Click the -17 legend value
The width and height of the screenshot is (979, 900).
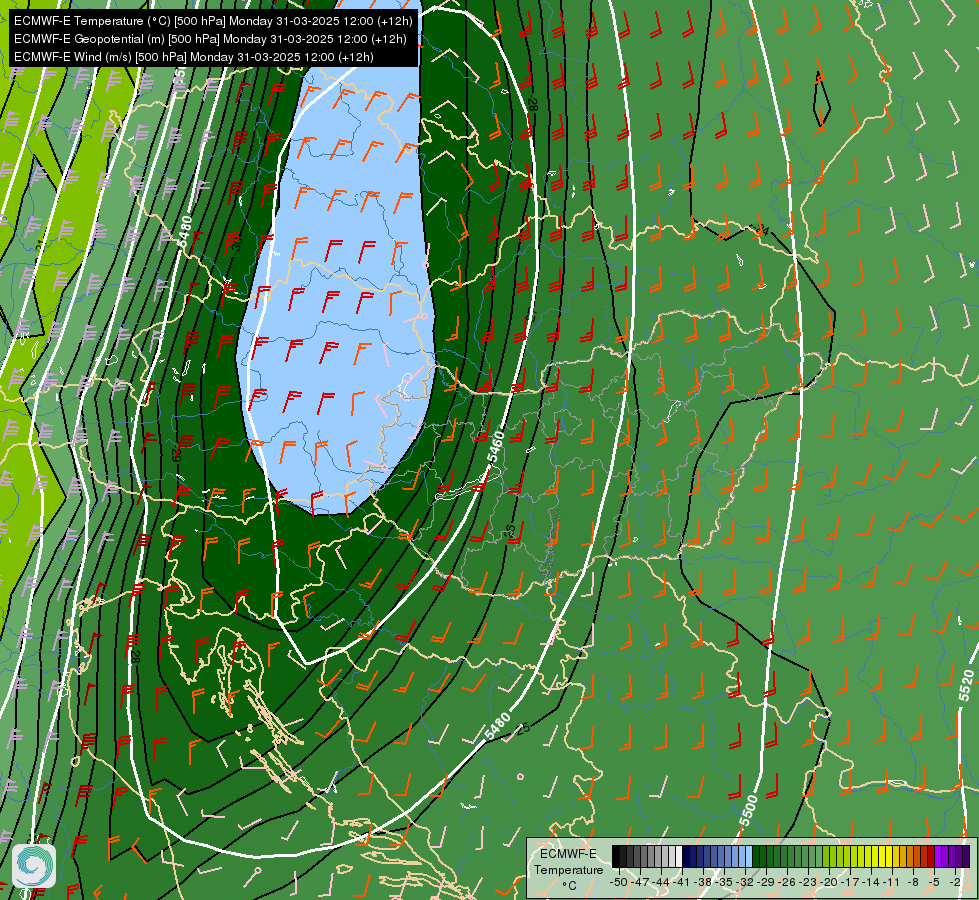click(x=850, y=882)
